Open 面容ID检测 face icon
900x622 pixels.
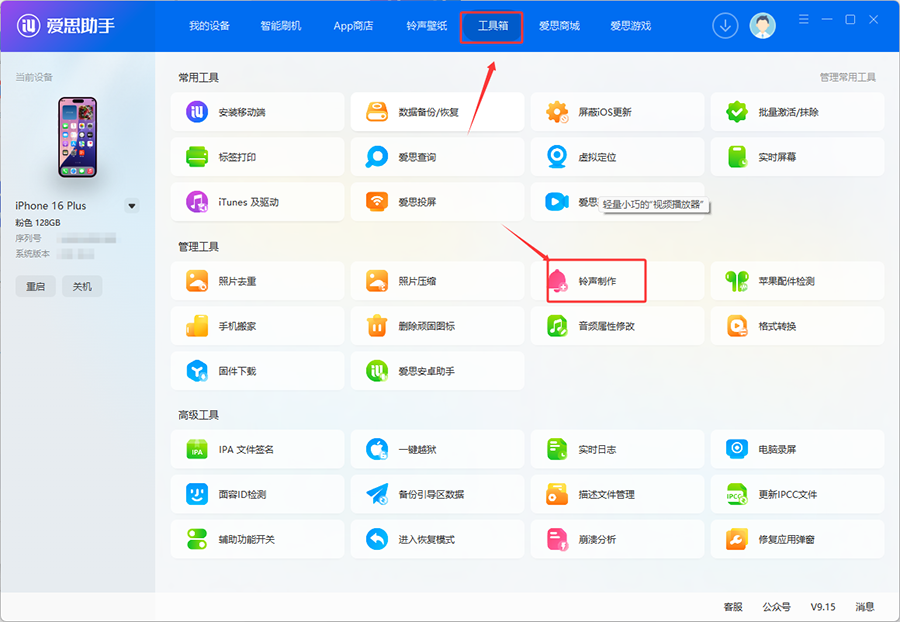tap(197, 494)
